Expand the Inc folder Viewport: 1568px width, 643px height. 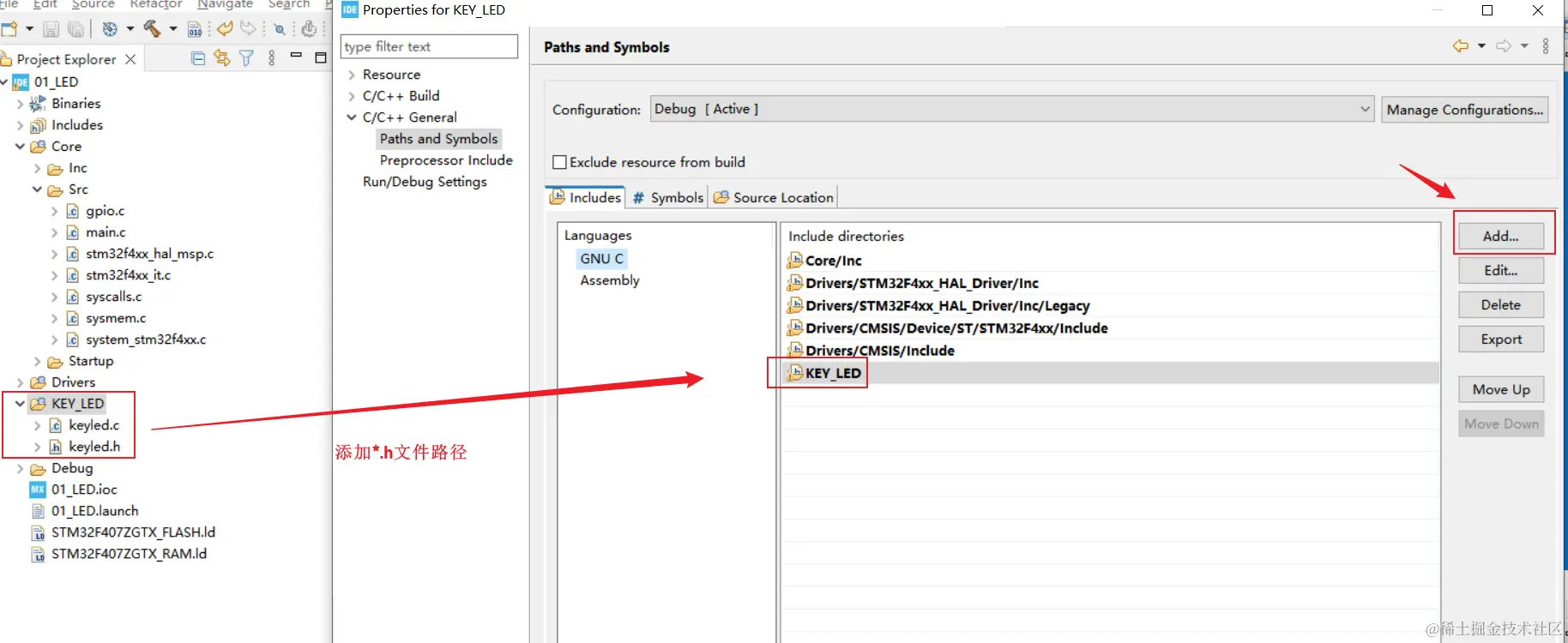[x=37, y=168]
